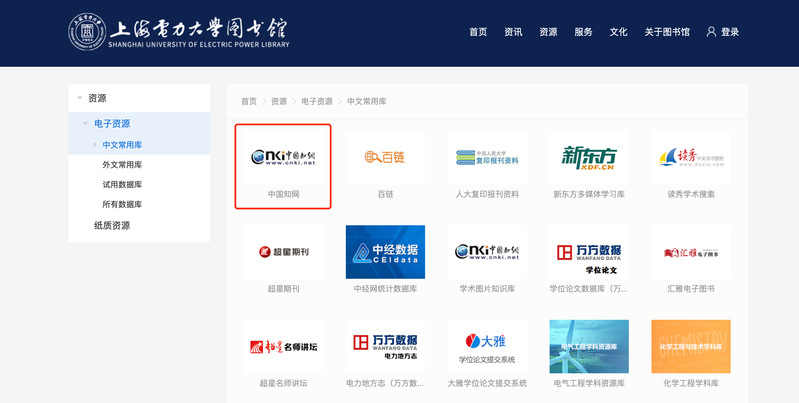Screen dimensions: 799x403
Task: Click the 读秀学术搜索 caption
Action: click(x=691, y=194)
